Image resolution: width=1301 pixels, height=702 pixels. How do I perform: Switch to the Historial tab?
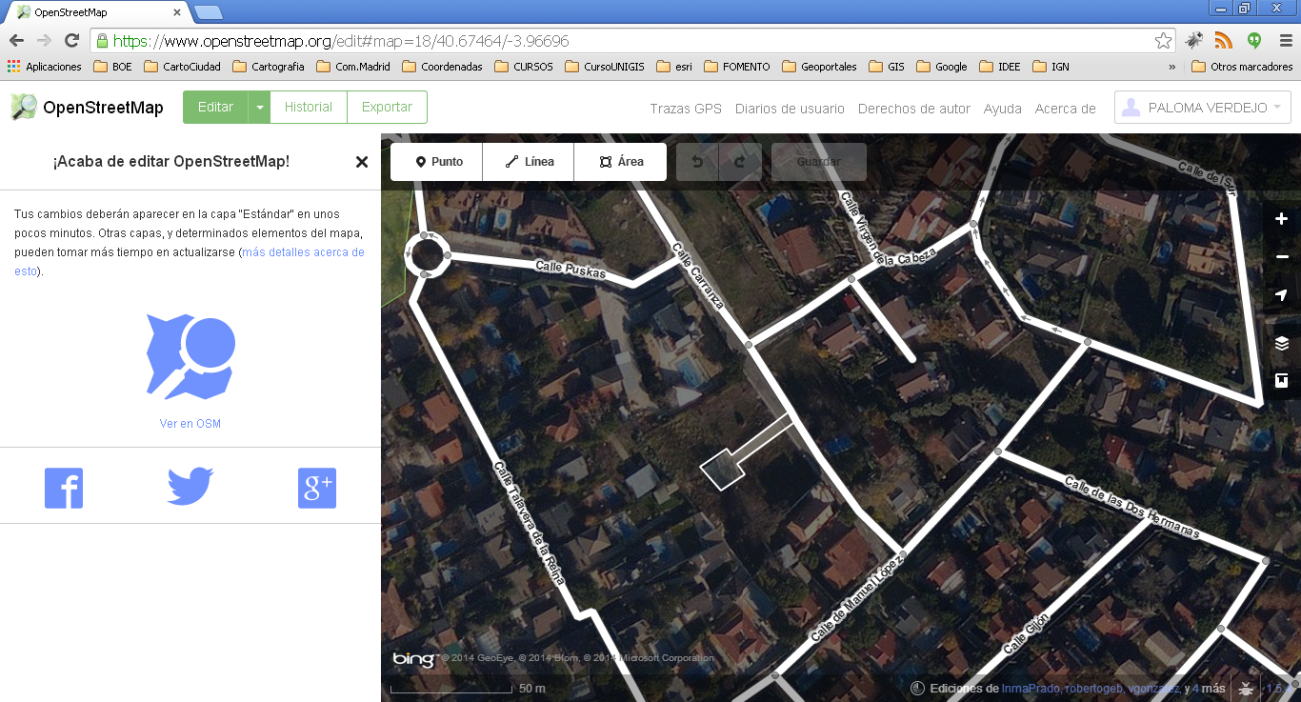[307, 106]
